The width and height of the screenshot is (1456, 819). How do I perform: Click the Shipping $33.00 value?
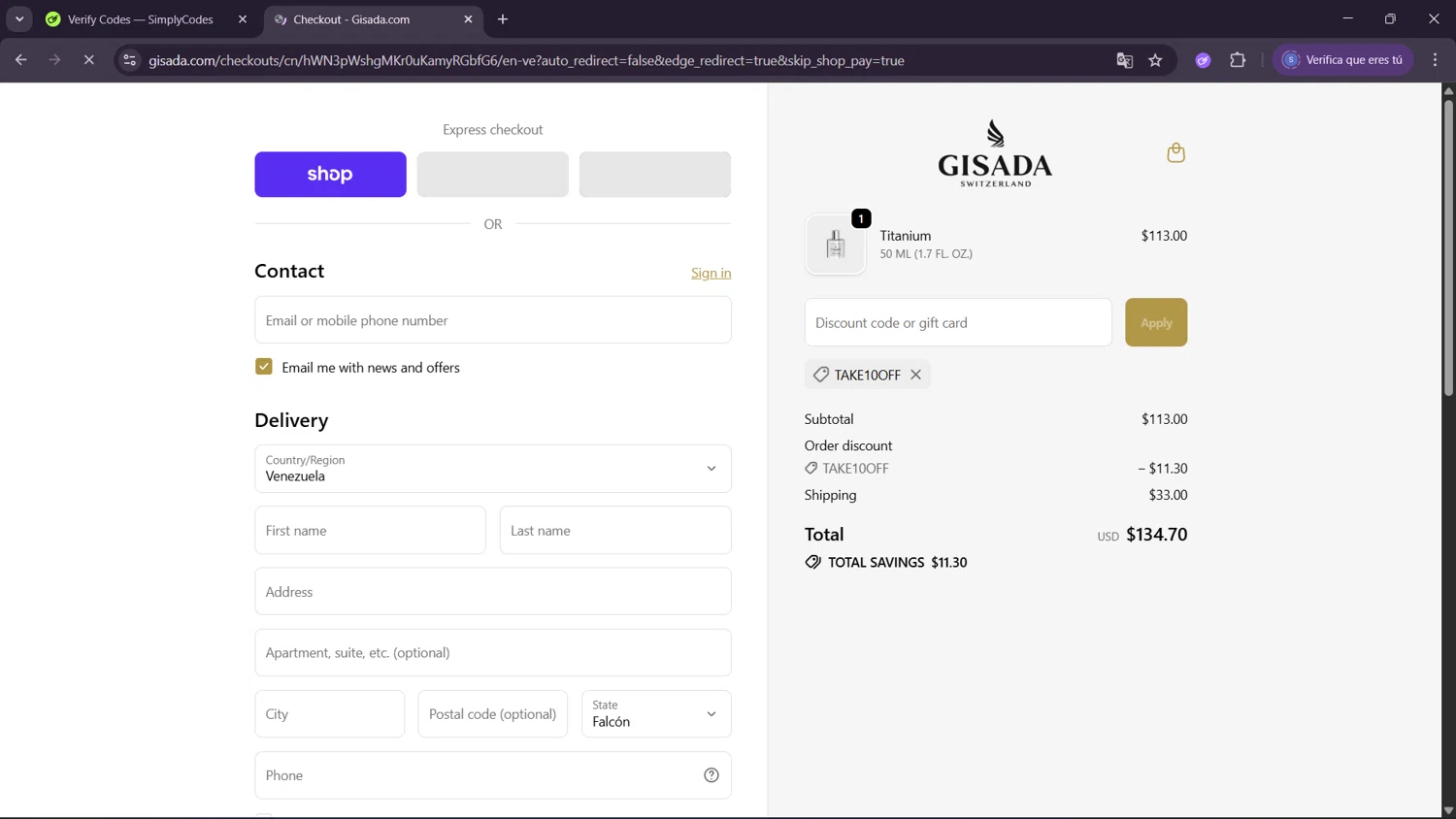[1168, 495]
